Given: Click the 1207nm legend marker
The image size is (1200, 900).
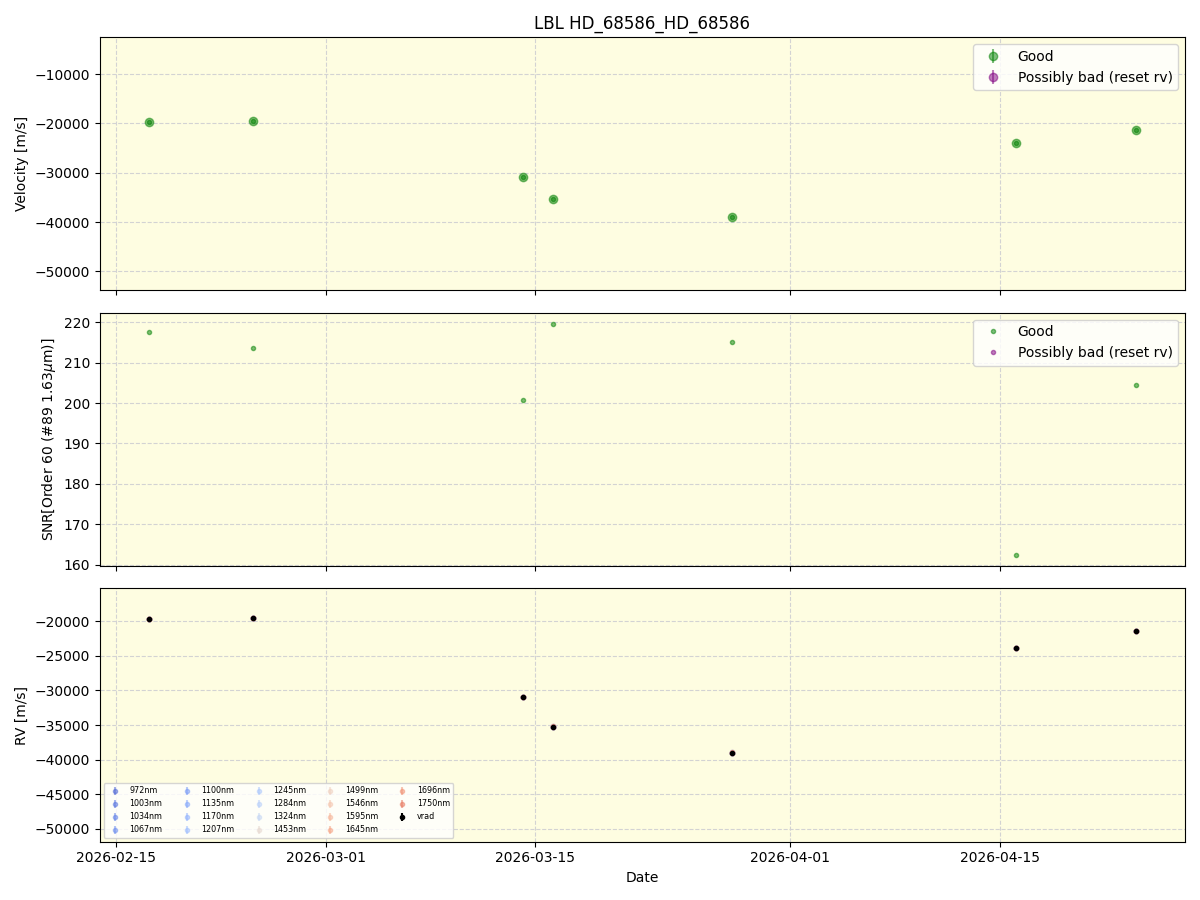Looking at the screenshot, I should click(x=187, y=830).
